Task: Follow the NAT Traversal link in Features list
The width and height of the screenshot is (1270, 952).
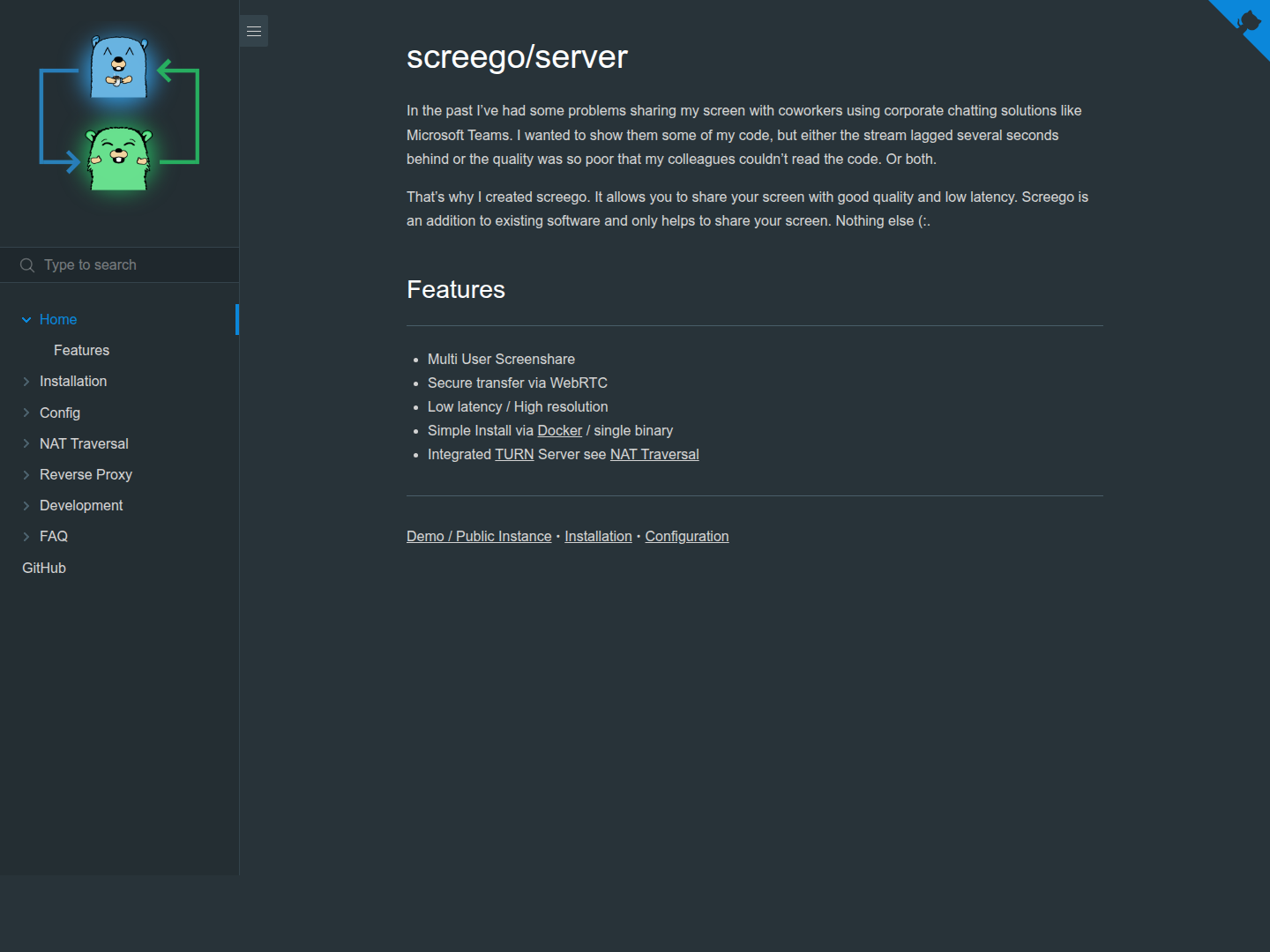Action: [654, 454]
